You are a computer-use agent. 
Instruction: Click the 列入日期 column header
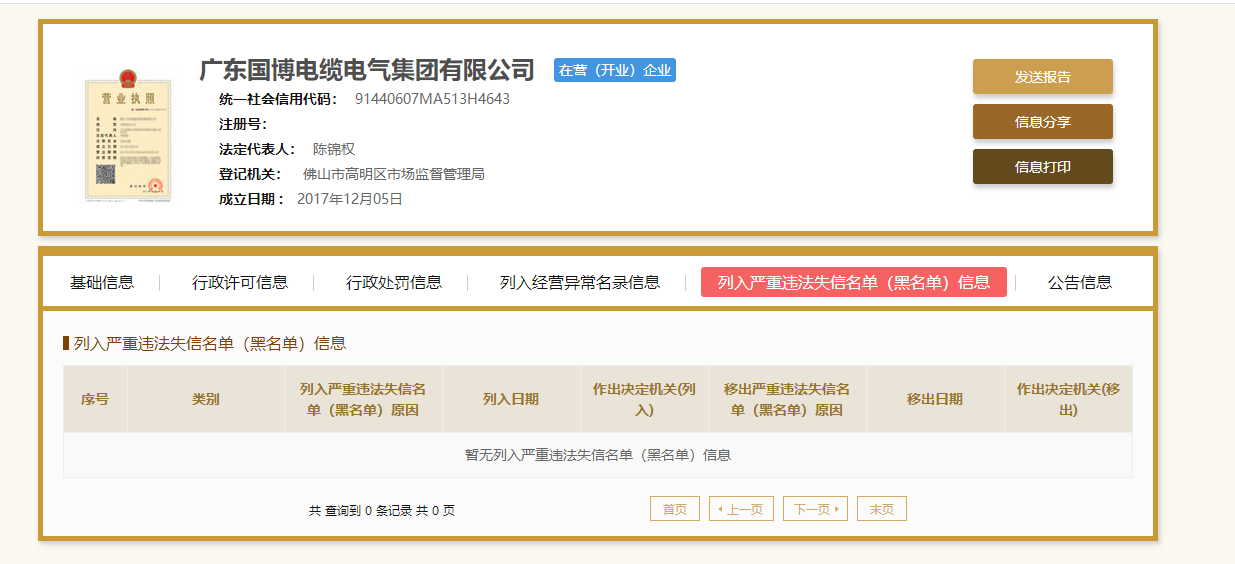(511, 399)
